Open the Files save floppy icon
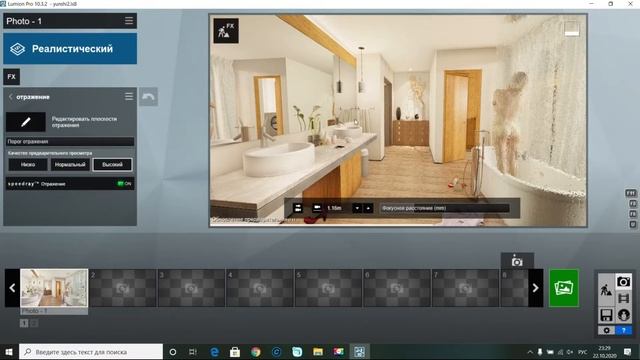 pos(606,315)
